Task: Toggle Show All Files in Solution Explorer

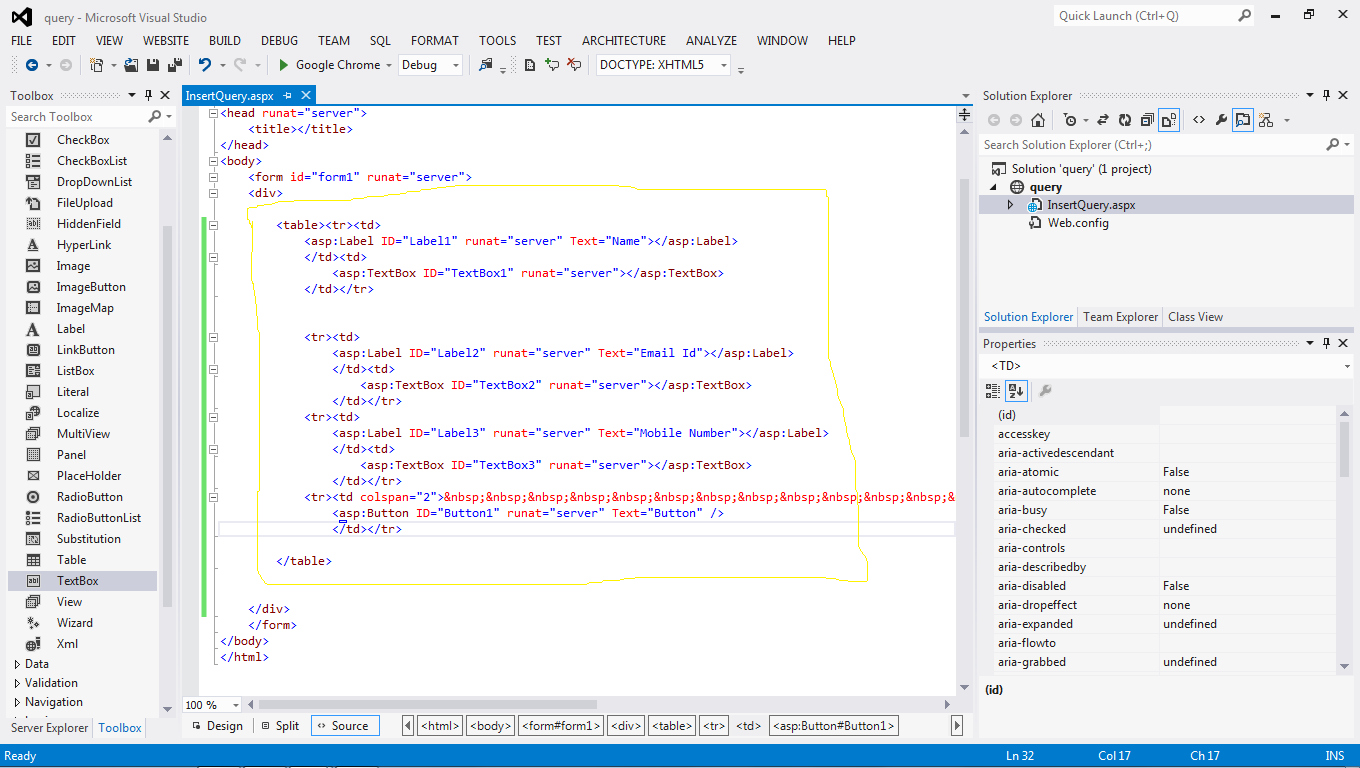Action: tap(1167, 119)
